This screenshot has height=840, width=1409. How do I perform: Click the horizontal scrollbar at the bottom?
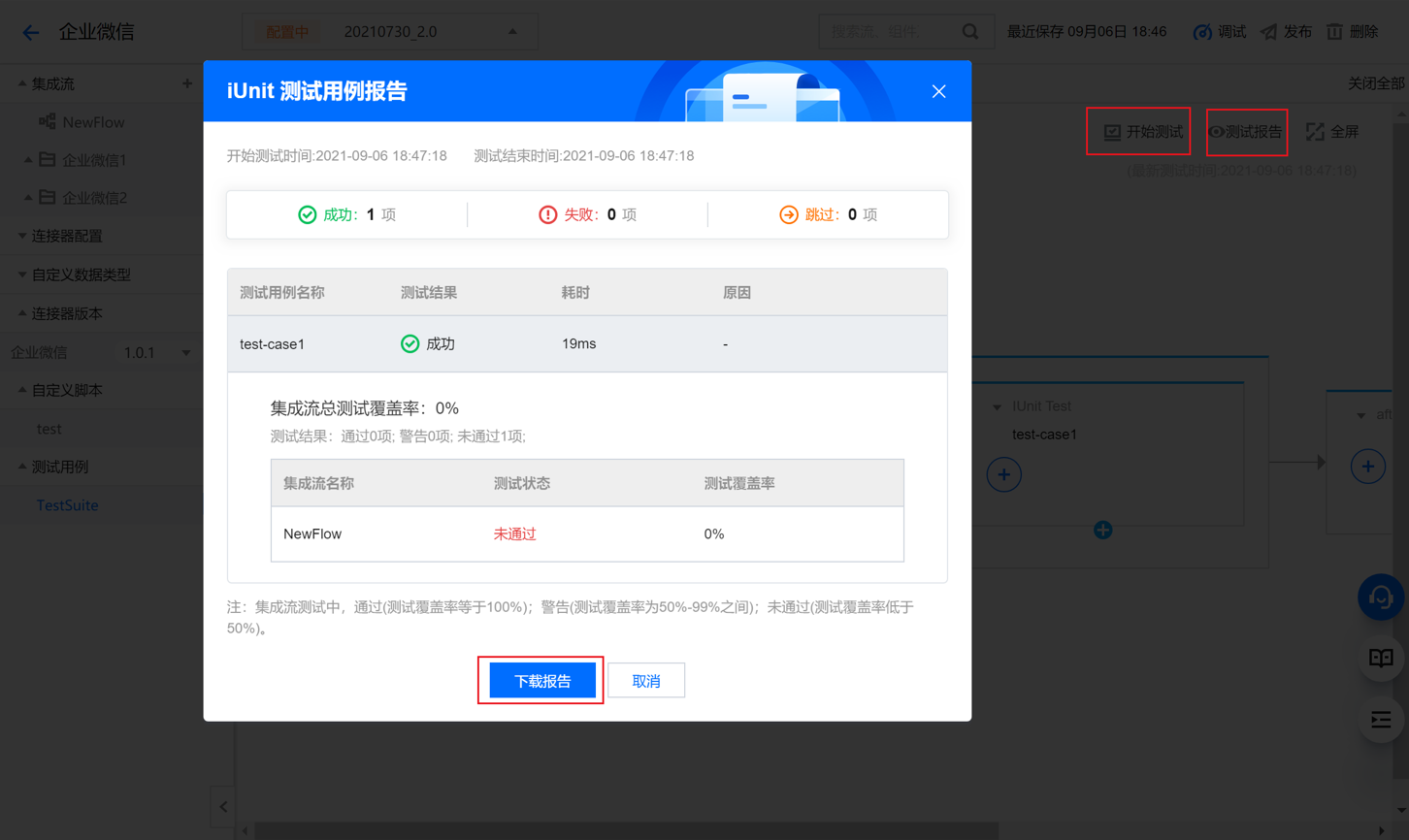(x=627, y=831)
